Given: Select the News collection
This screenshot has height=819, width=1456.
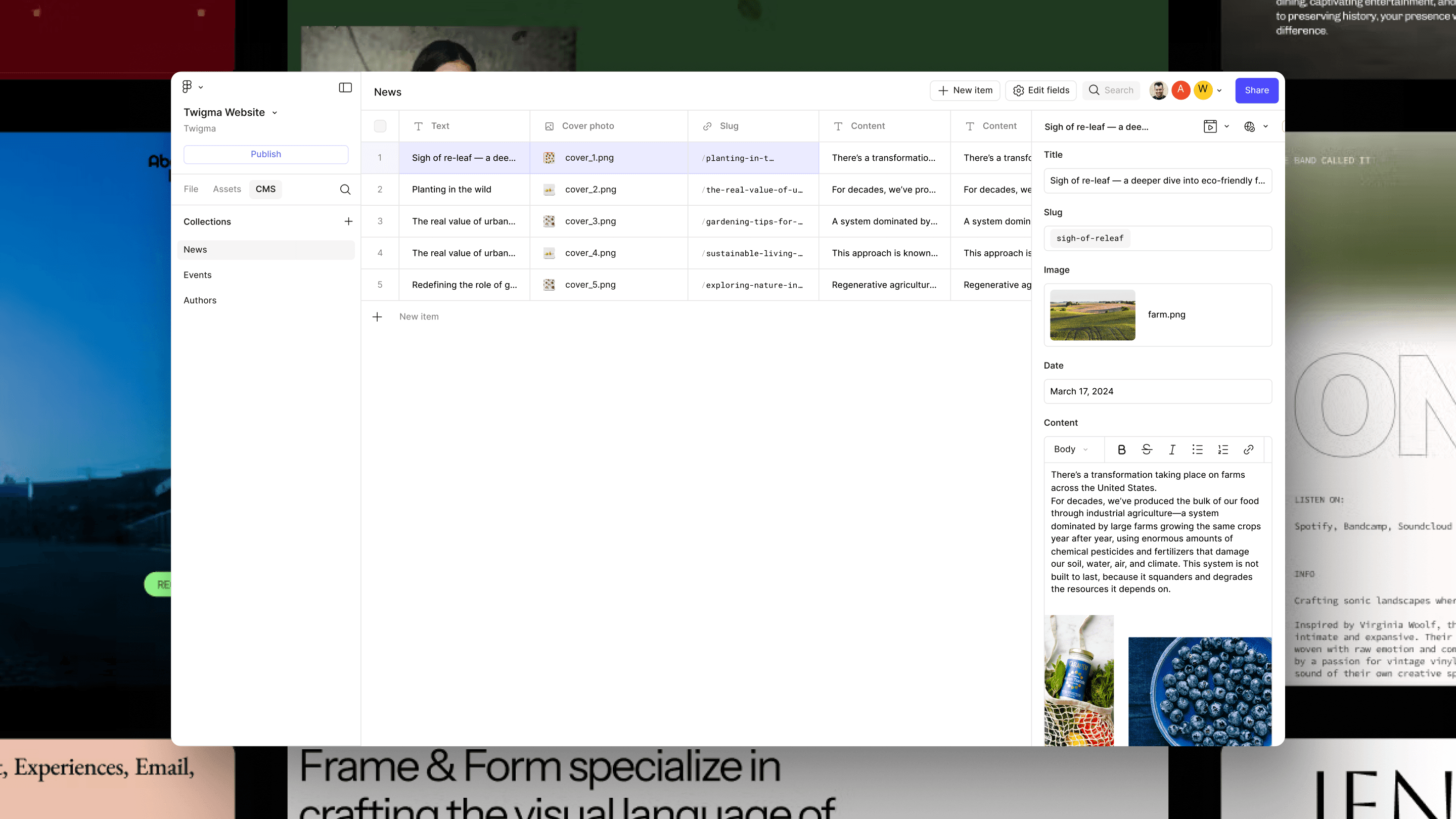Looking at the screenshot, I should pos(265,250).
